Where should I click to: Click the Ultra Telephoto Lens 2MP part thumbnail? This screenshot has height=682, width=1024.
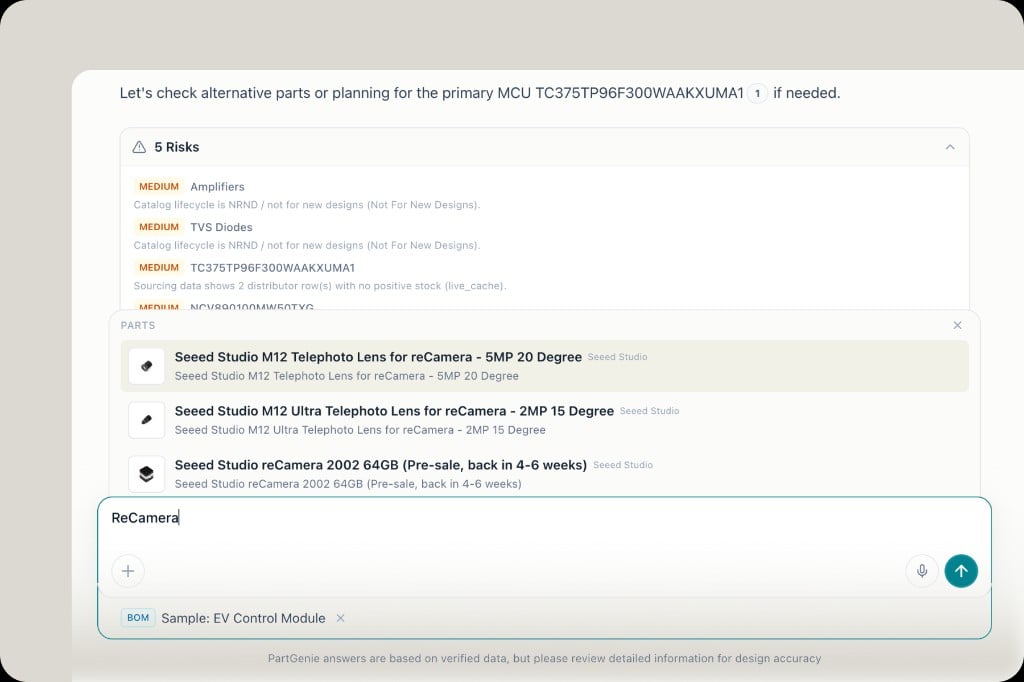click(x=146, y=420)
